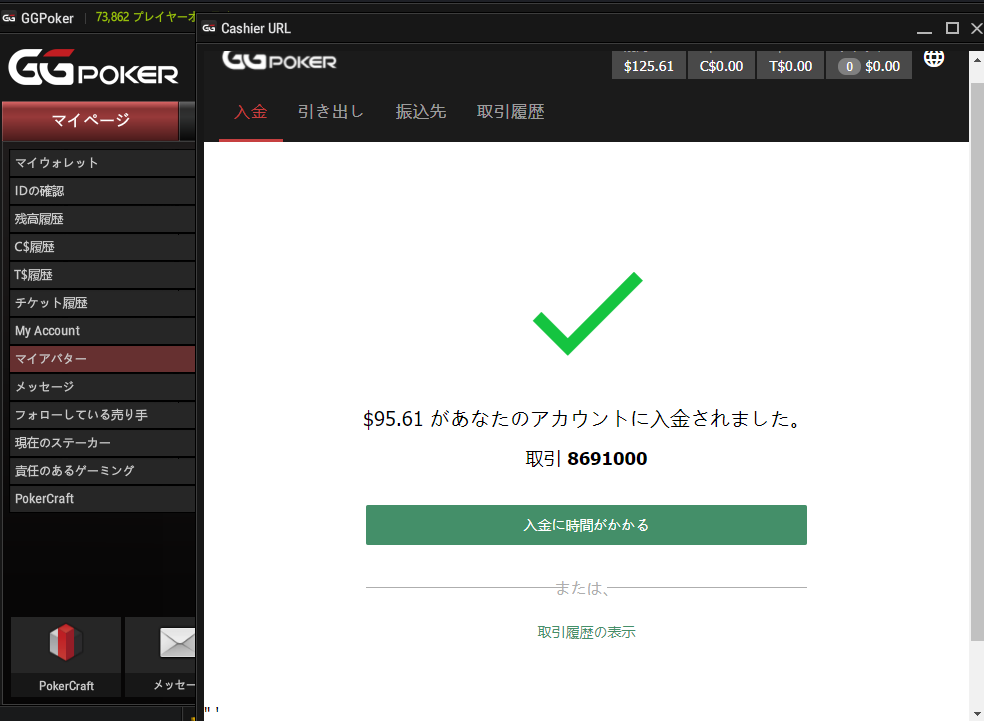This screenshot has height=721, width=984.
Task: Click the GGPoker logo in Cashier header
Action: 279,60
